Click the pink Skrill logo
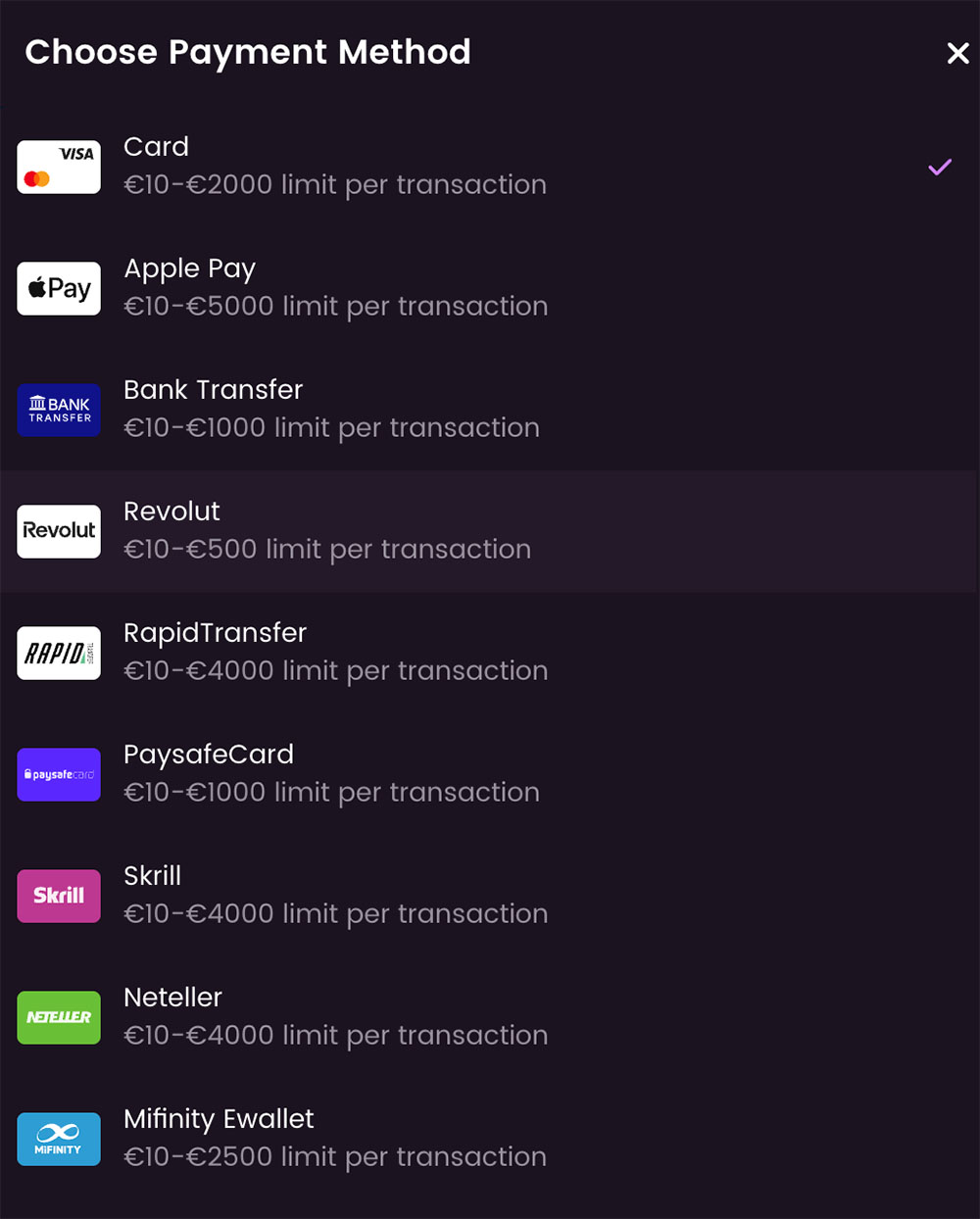 (59, 896)
